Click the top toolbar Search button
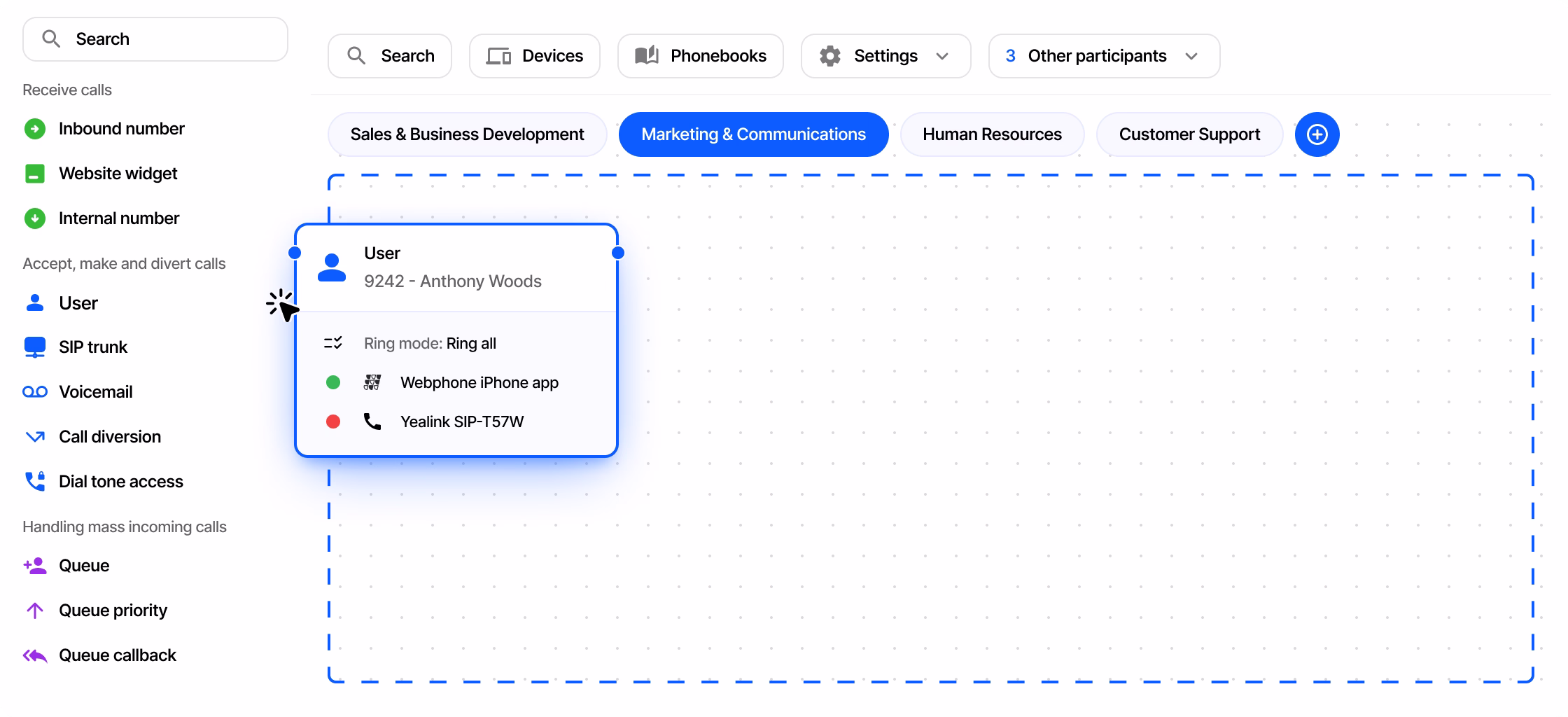Image resolution: width=1568 pixels, height=717 pixels. [390, 56]
